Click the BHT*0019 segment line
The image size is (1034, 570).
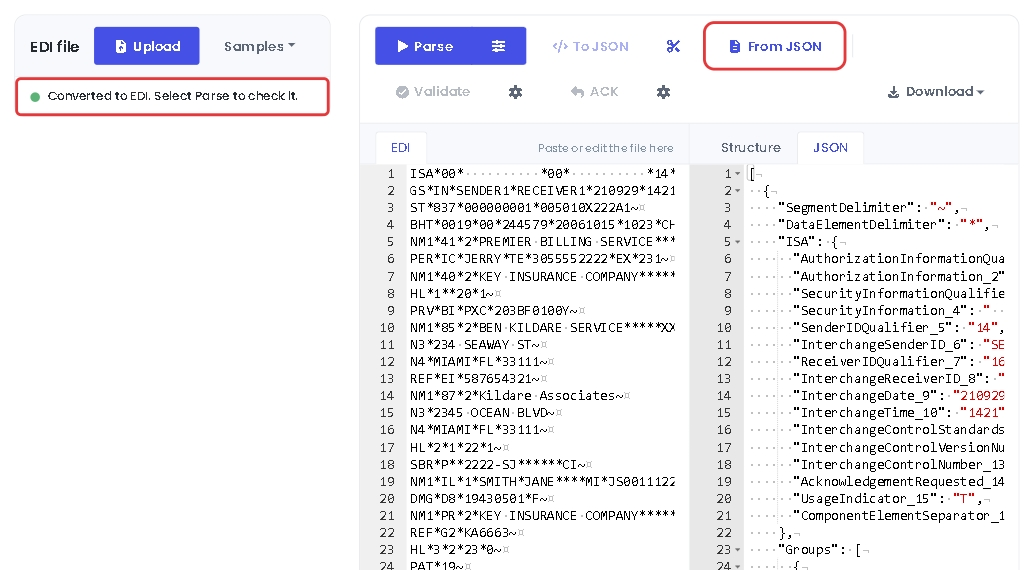[542, 225]
